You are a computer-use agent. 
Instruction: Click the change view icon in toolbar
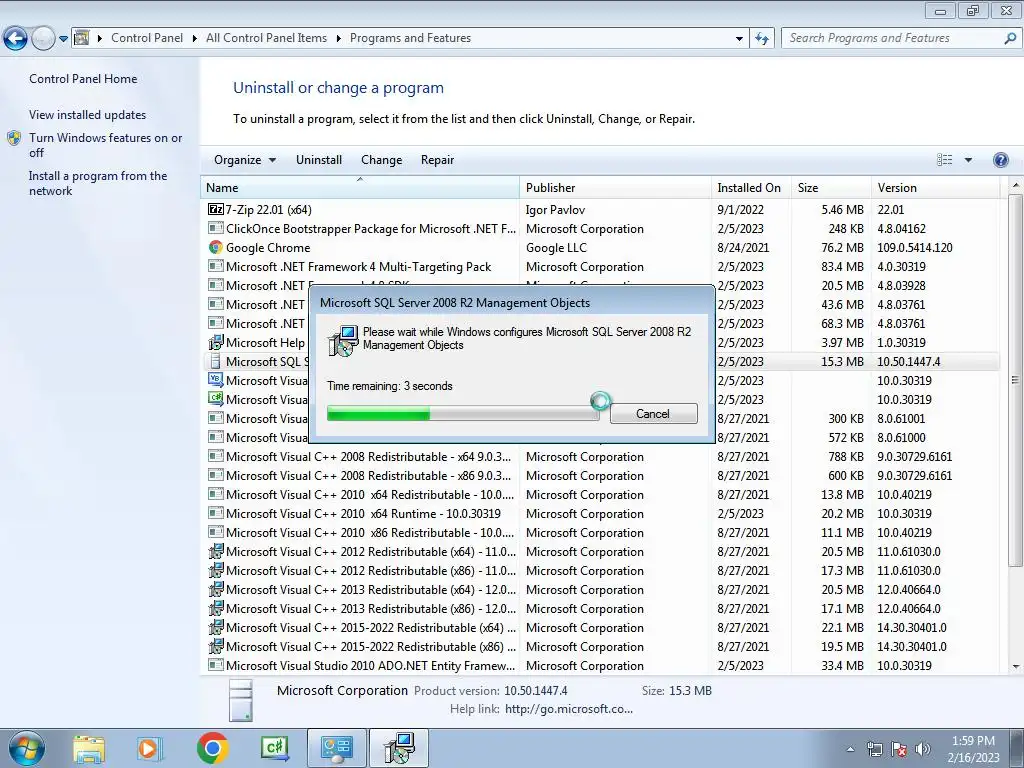click(944, 160)
